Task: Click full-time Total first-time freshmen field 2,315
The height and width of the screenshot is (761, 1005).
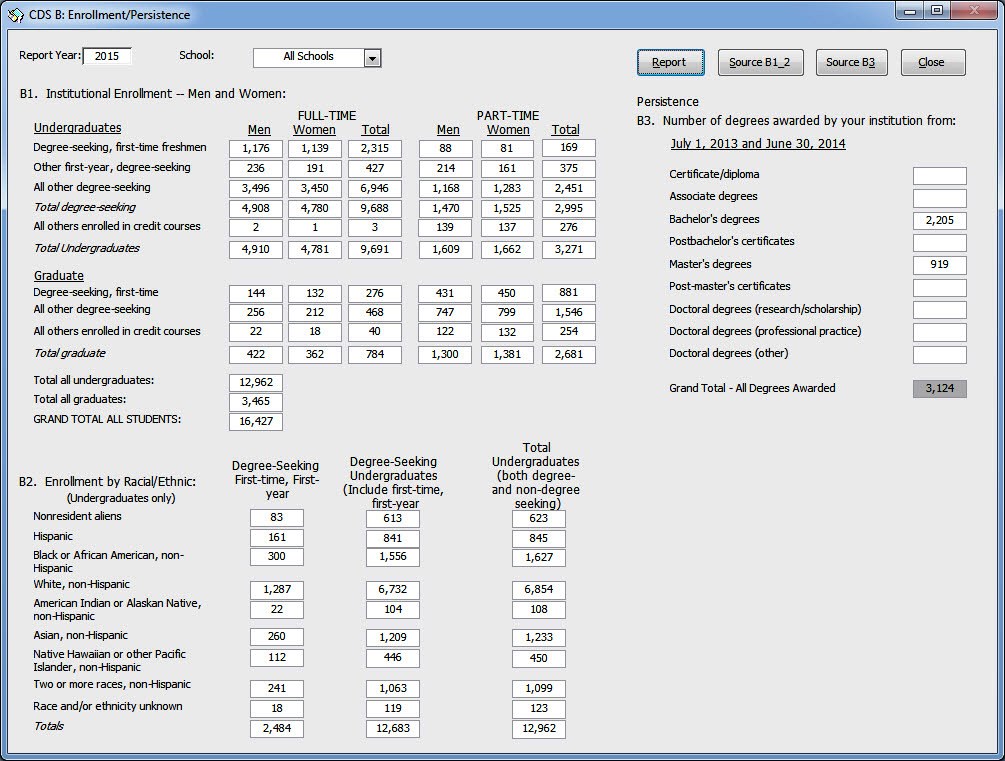Action: point(375,149)
